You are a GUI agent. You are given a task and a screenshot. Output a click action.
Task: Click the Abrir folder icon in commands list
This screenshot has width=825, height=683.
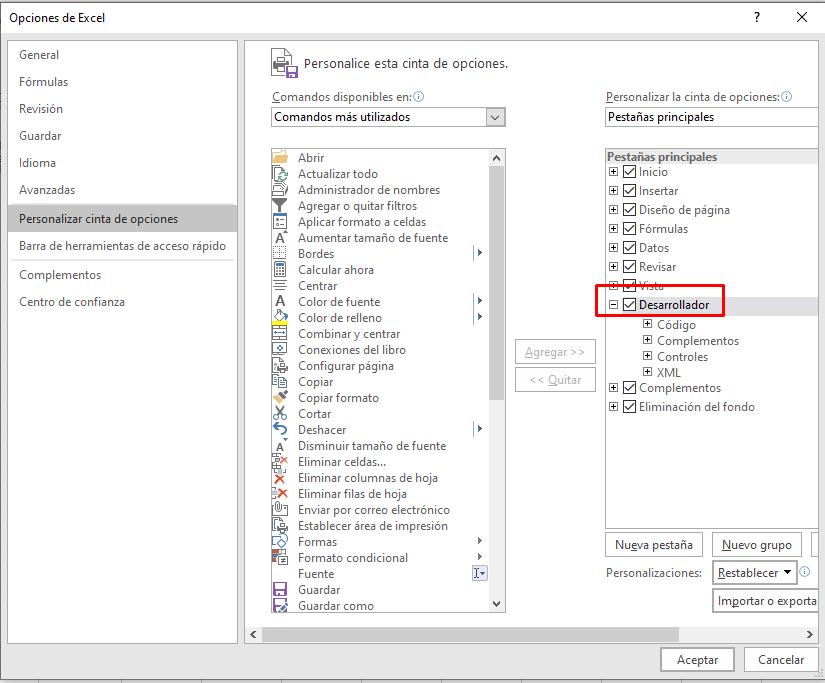pyautogui.click(x=280, y=158)
